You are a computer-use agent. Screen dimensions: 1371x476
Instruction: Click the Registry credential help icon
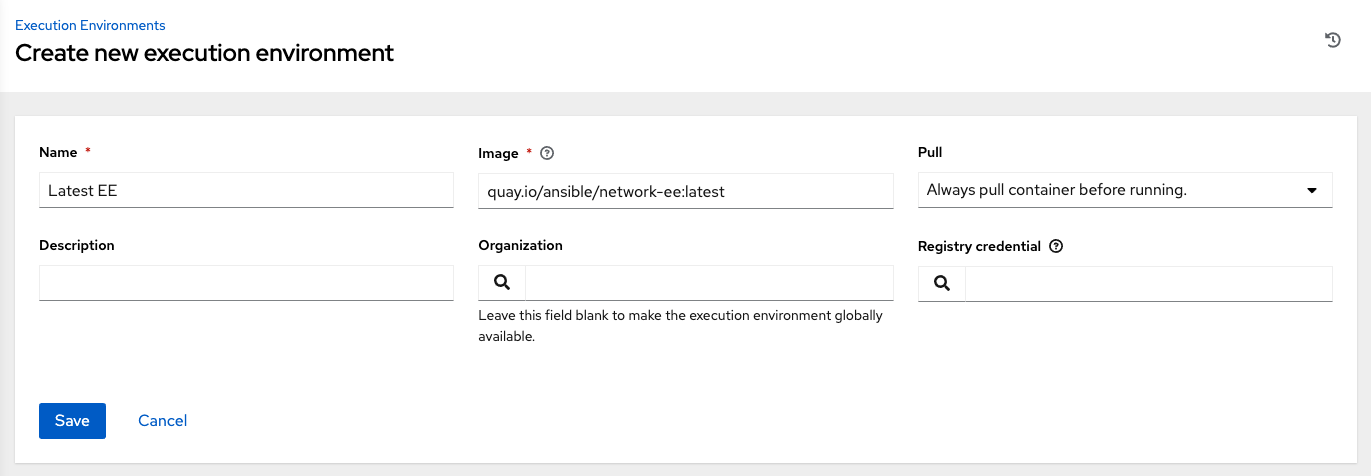1056,246
